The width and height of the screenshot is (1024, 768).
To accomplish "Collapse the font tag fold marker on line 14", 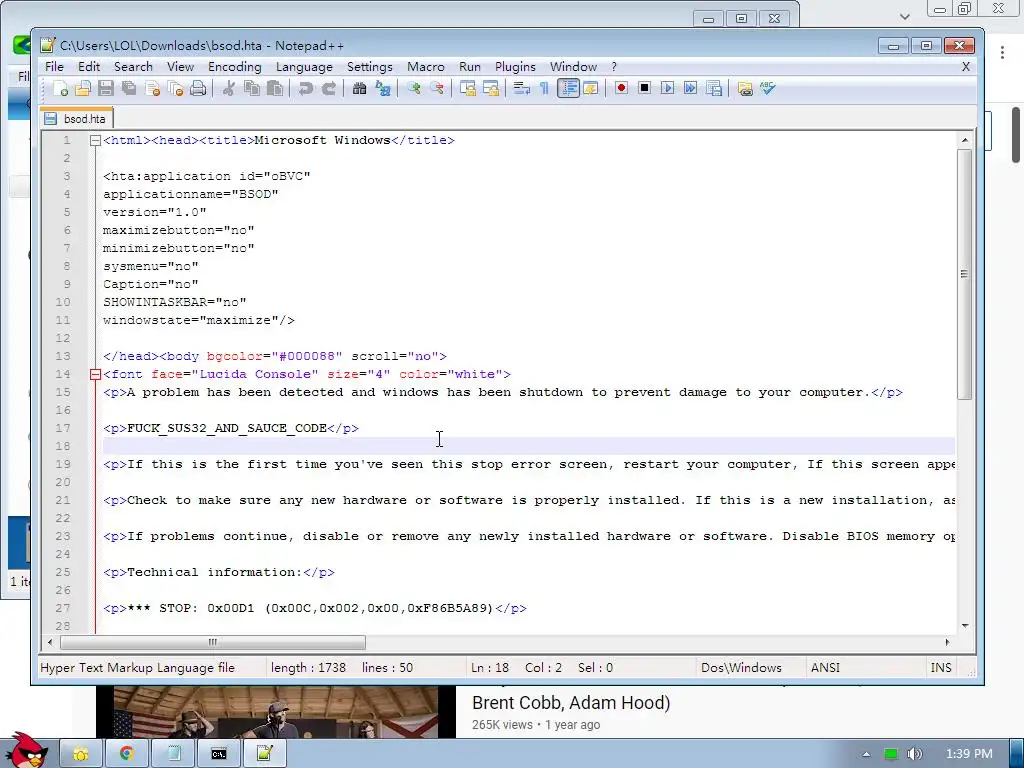I will (x=95, y=374).
